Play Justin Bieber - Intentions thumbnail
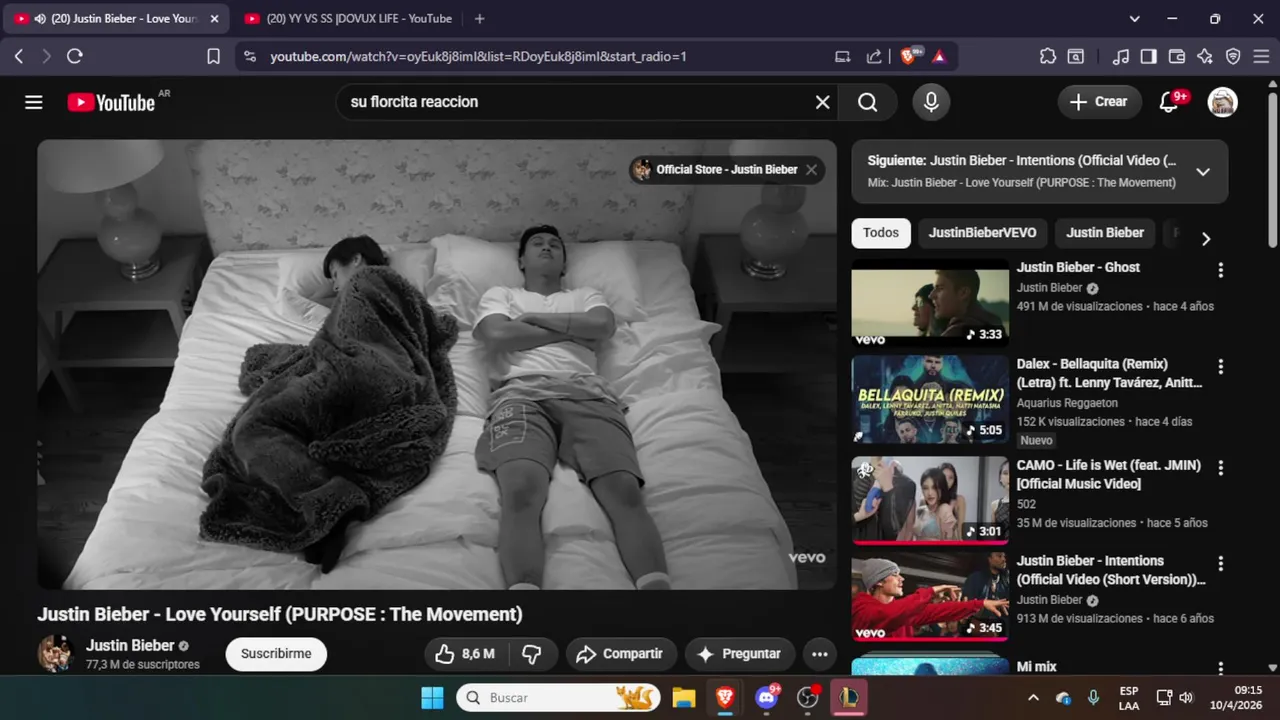This screenshot has width=1280, height=720. click(x=930, y=597)
